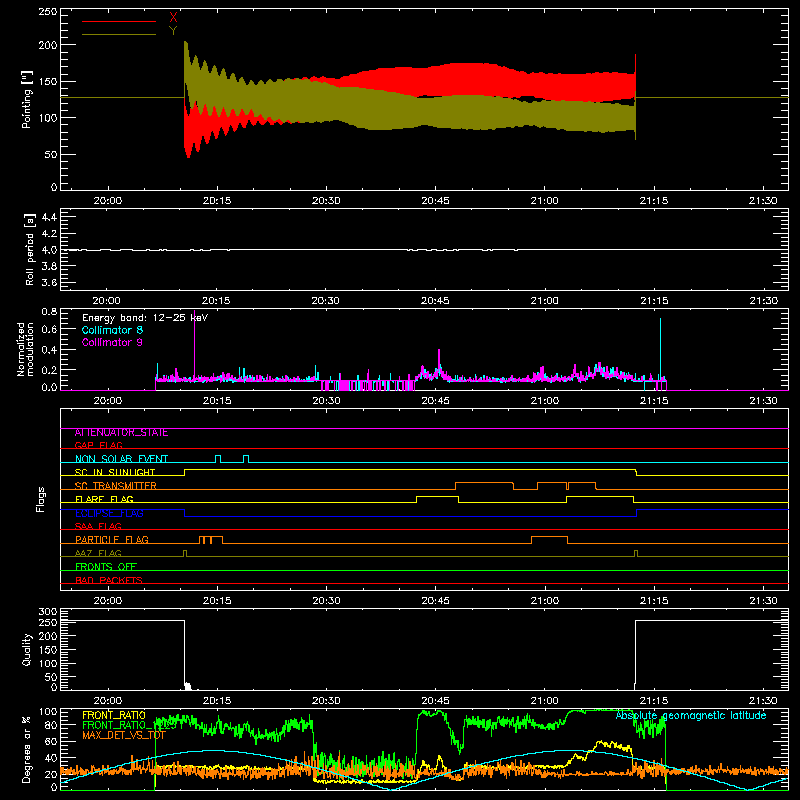Select the blue ECLIPSE_FLAG label
800x800 pixels.
point(109,513)
